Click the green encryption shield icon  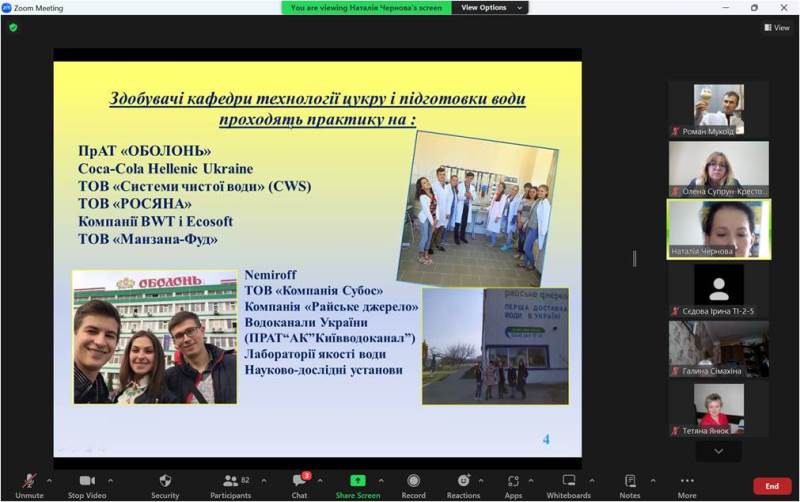[13, 28]
